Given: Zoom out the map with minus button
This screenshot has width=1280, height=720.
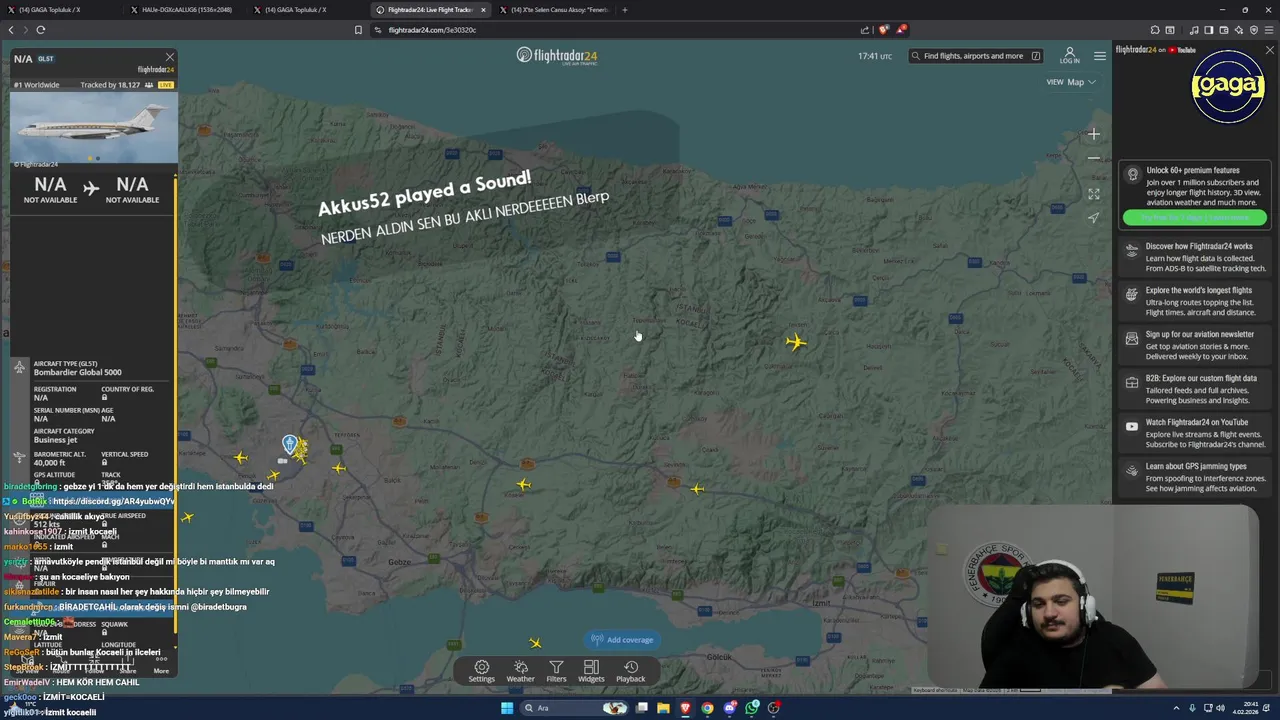Looking at the screenshot, I should click(x=1094, y=158).
